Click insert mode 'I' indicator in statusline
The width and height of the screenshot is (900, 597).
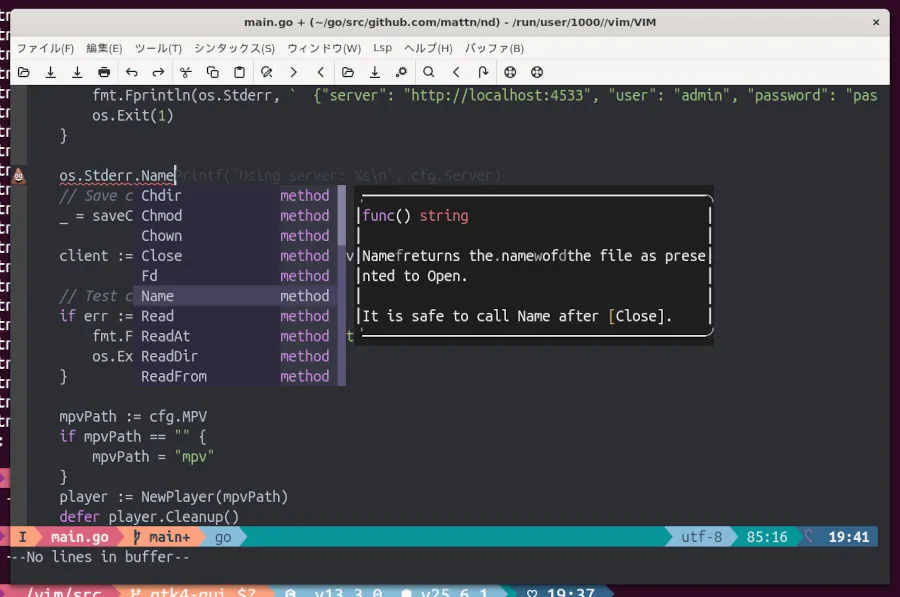coord(22,537)
